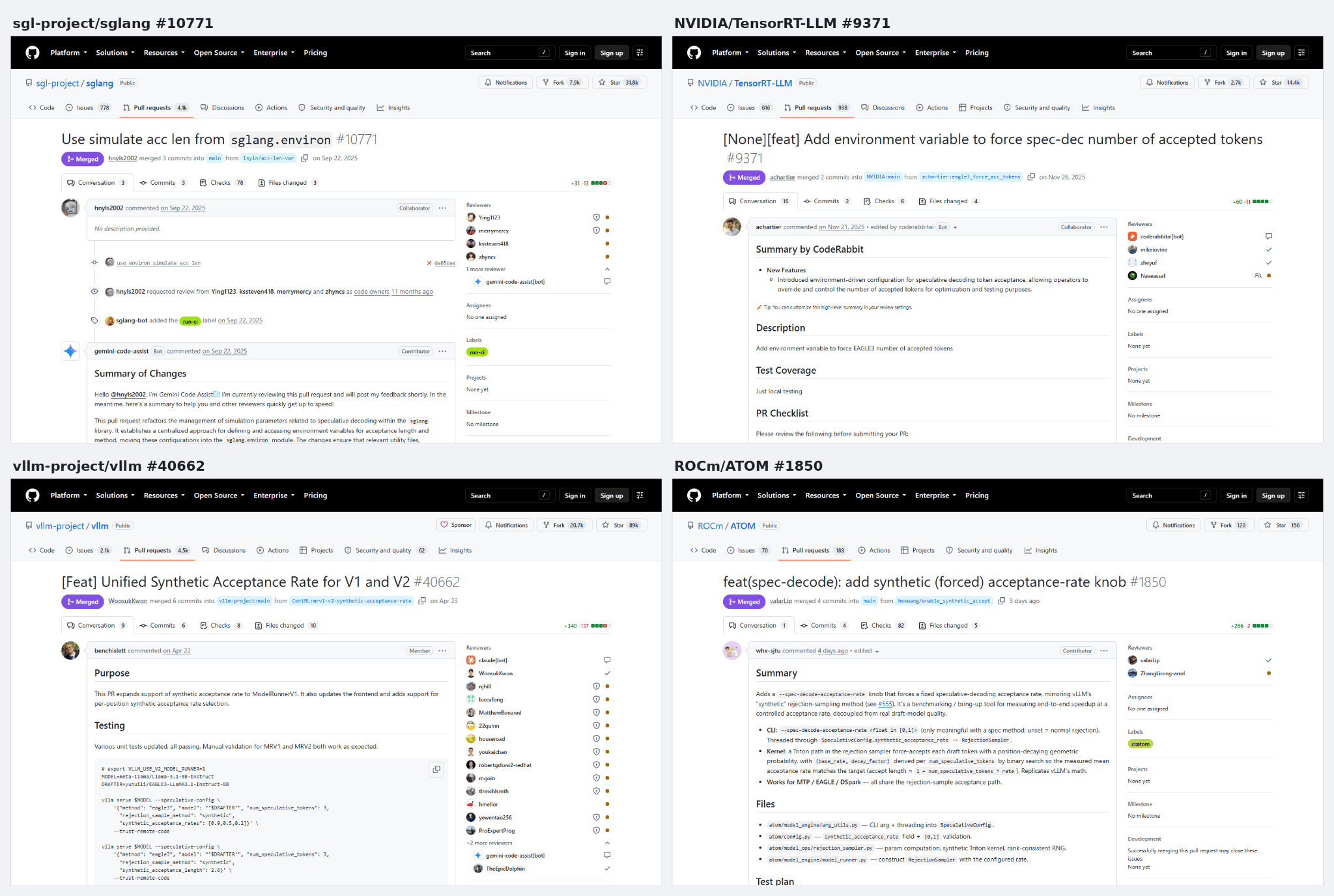Image resolution: width=1334 pixels, height=896 pixels.
Task: Toggle Notifications for vllm repository
Action: coord(506,525)
